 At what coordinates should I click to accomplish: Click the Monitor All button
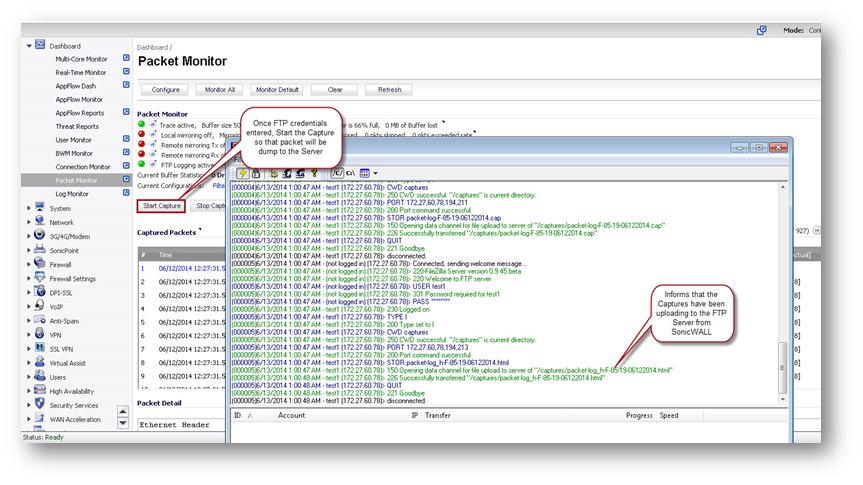(220, 90)
